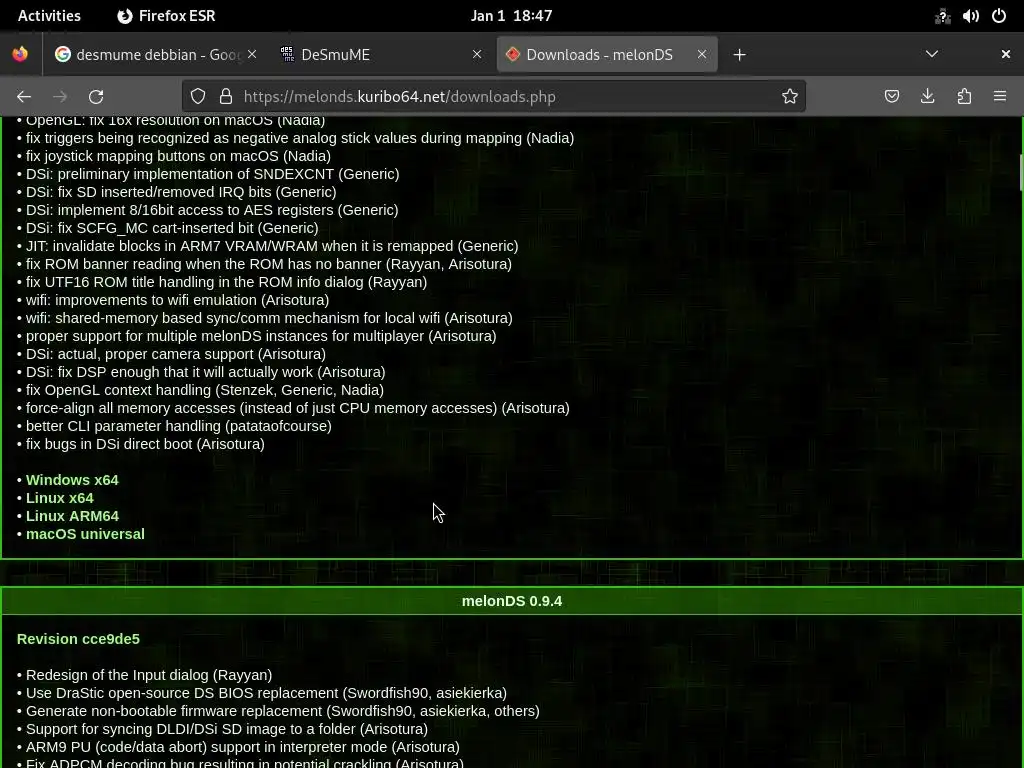
Task: Click the forward navigation arrow
Action: [60, 97]
